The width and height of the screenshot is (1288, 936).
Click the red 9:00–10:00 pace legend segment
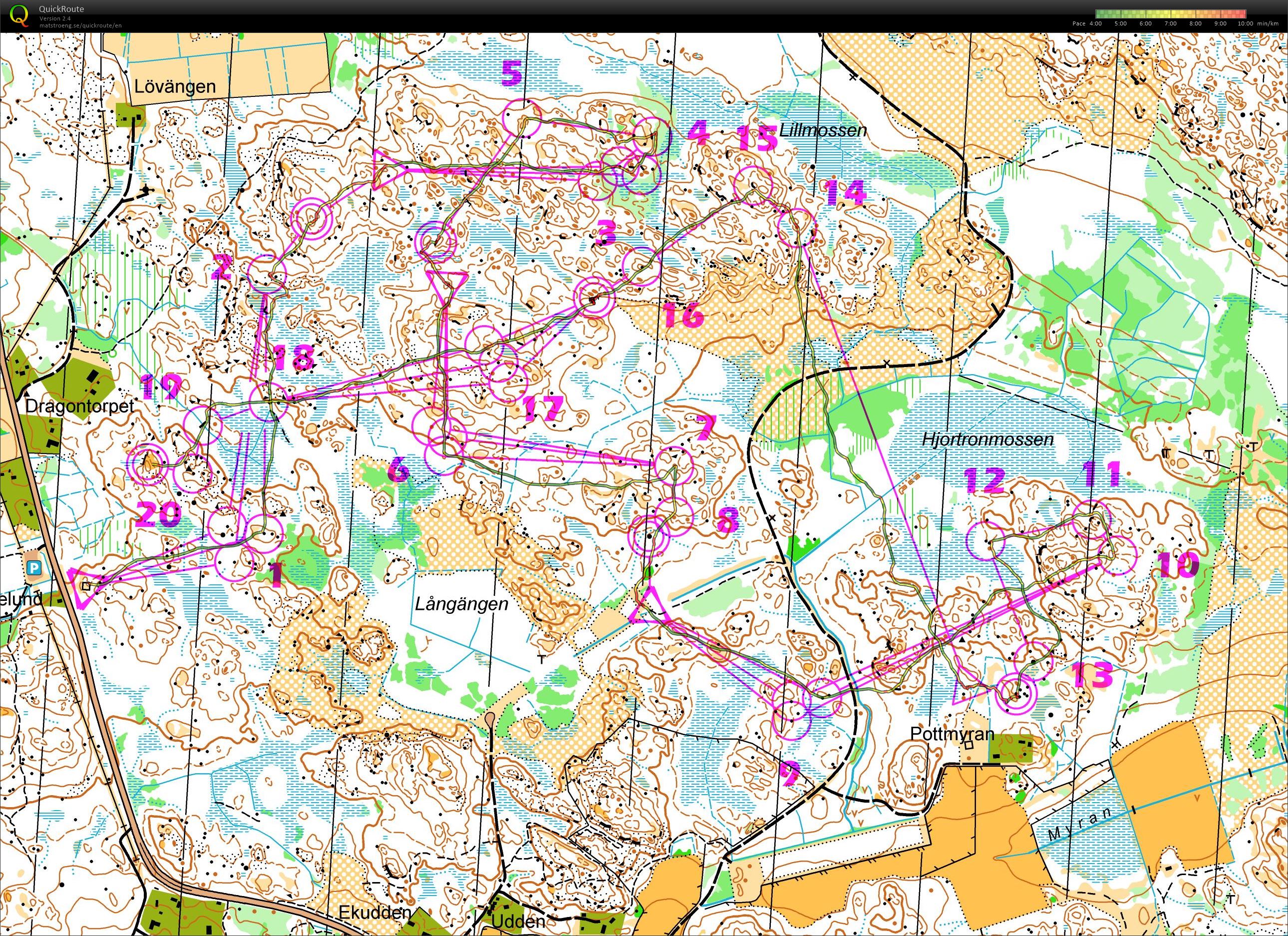tap(1233, 14)
